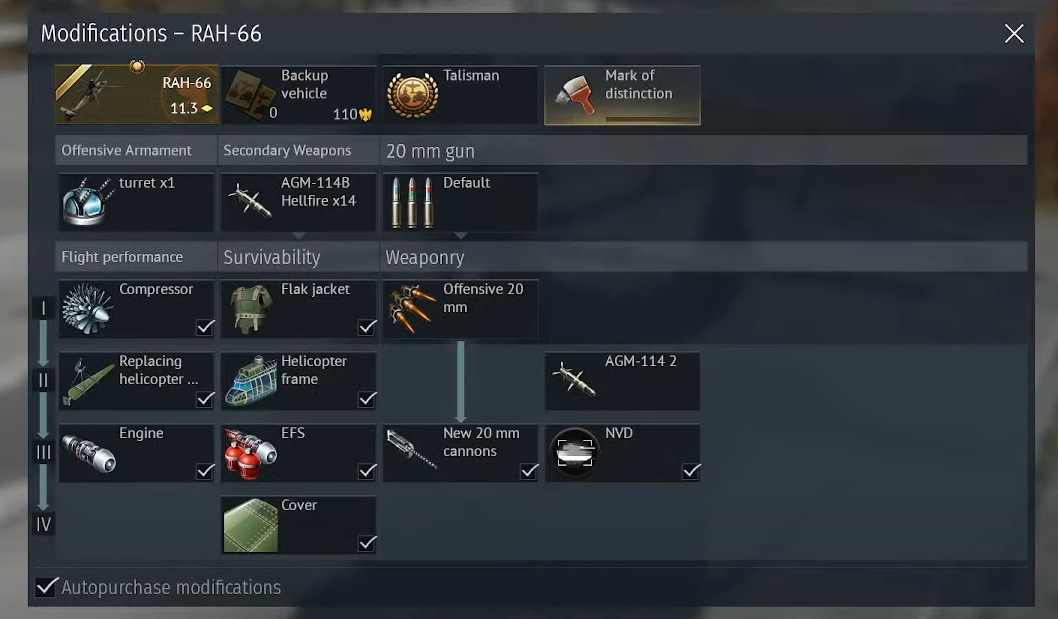Select the Engine modification icon
The height and width of the screenshot is (619, 1058).
(89, 453)
